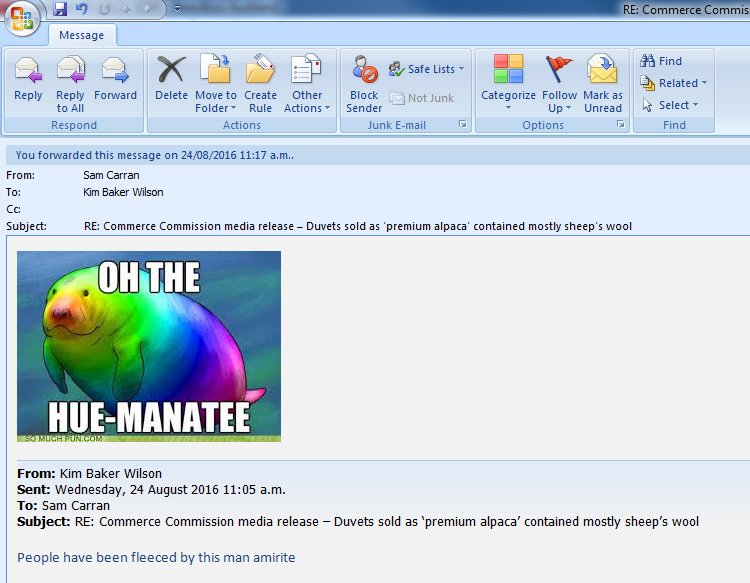Click the Reply to All icon
750x583 pixels.
70,69
